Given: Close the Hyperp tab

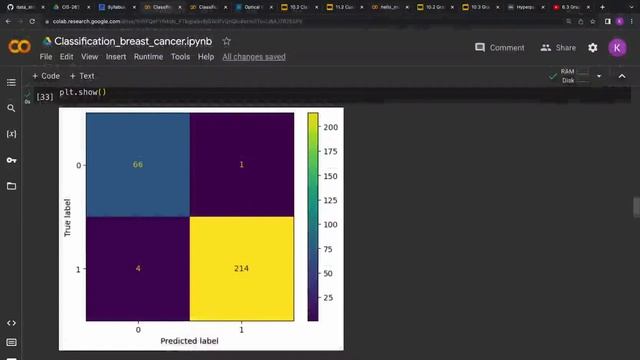Looking at the screenshot, I should [x=543, y=7].
